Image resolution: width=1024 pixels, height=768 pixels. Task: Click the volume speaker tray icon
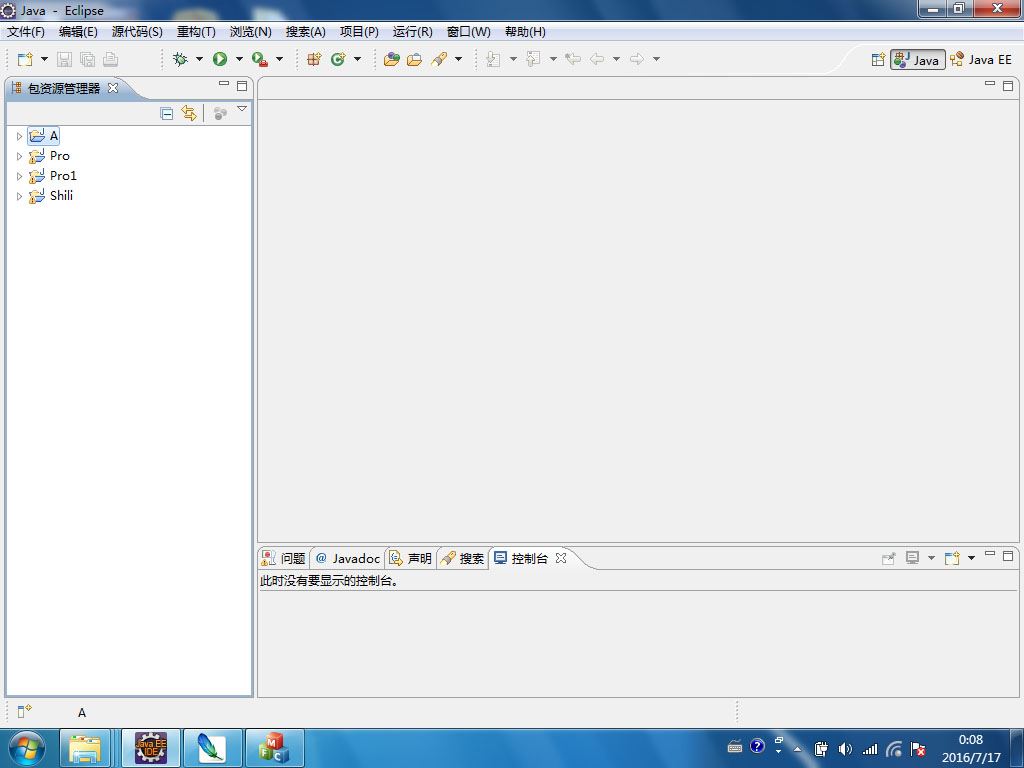pos(845,749)
